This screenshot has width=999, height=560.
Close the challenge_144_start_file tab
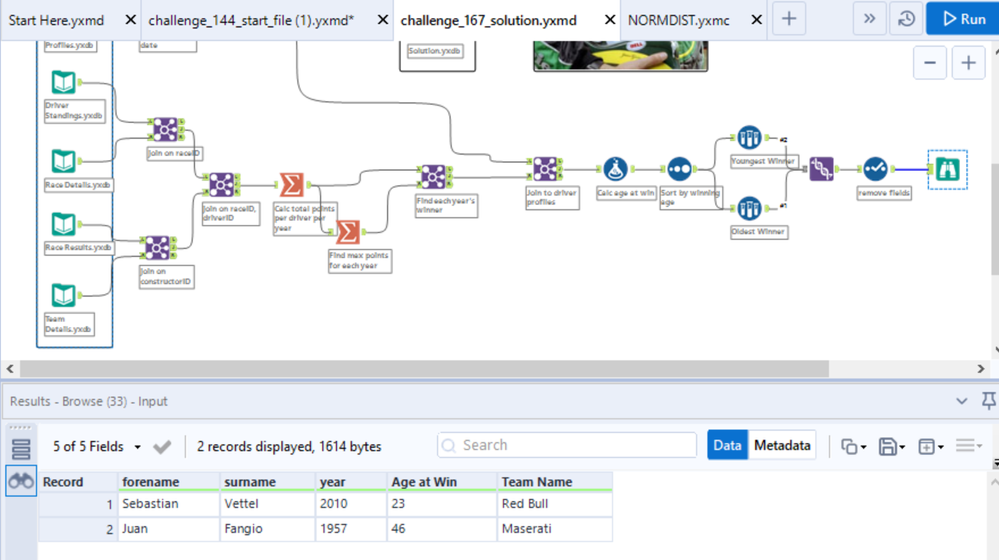pos(383,20)
